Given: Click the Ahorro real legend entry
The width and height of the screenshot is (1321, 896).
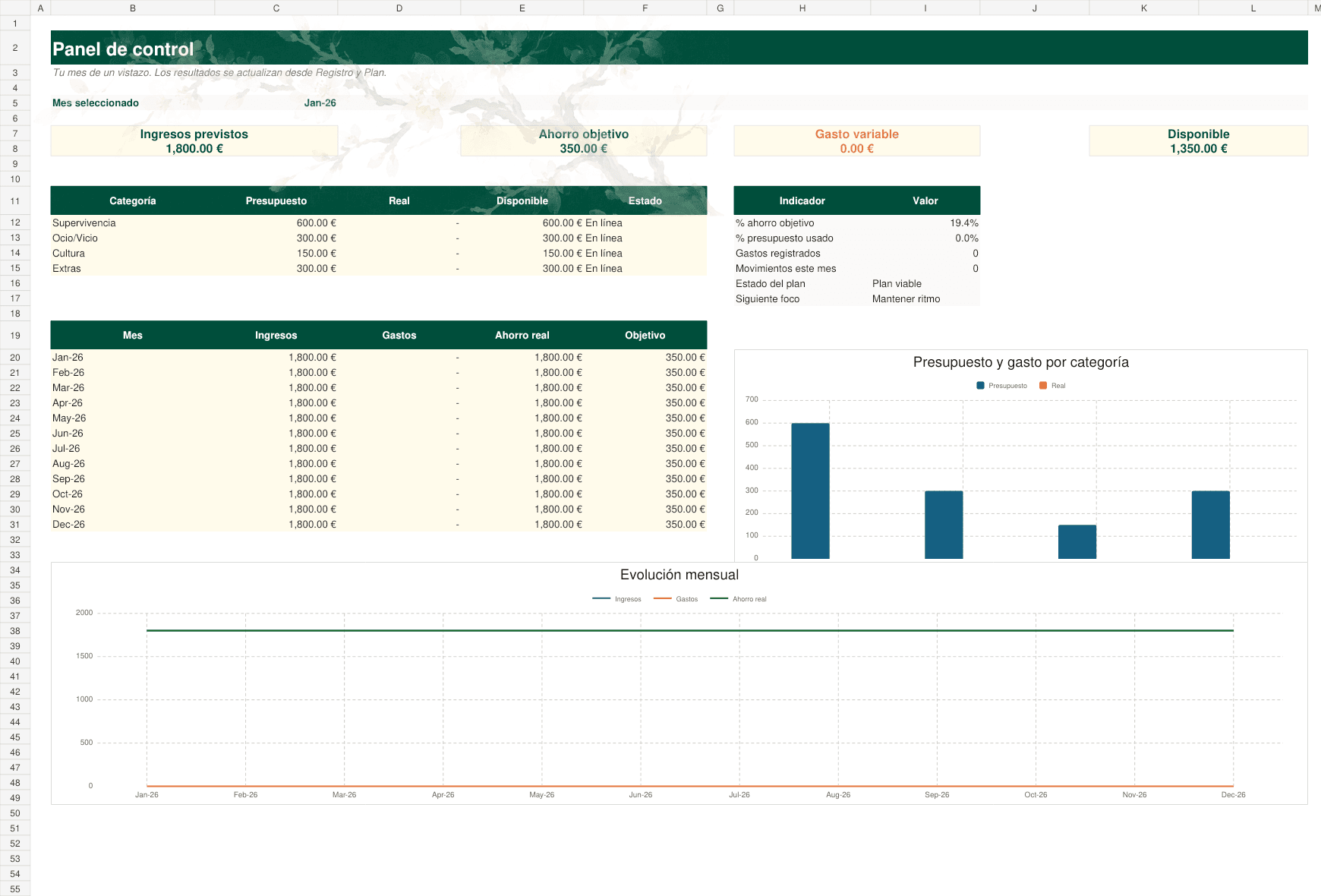Looking at the screenshot, I should click(x=739, y=599).
